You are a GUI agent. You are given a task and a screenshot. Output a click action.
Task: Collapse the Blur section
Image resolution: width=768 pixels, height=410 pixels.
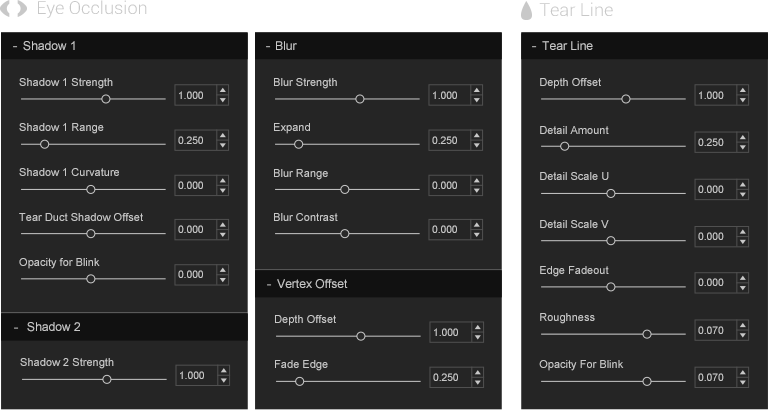pyautogui.click(x=267, y=46)
